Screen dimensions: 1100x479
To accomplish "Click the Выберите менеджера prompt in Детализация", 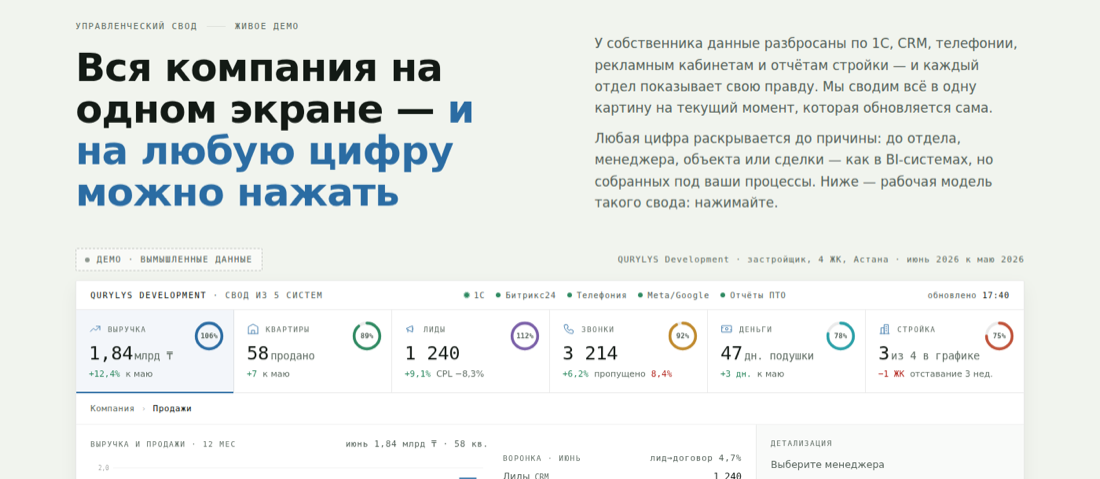I will pyautogui.click(x=827, y=464).
